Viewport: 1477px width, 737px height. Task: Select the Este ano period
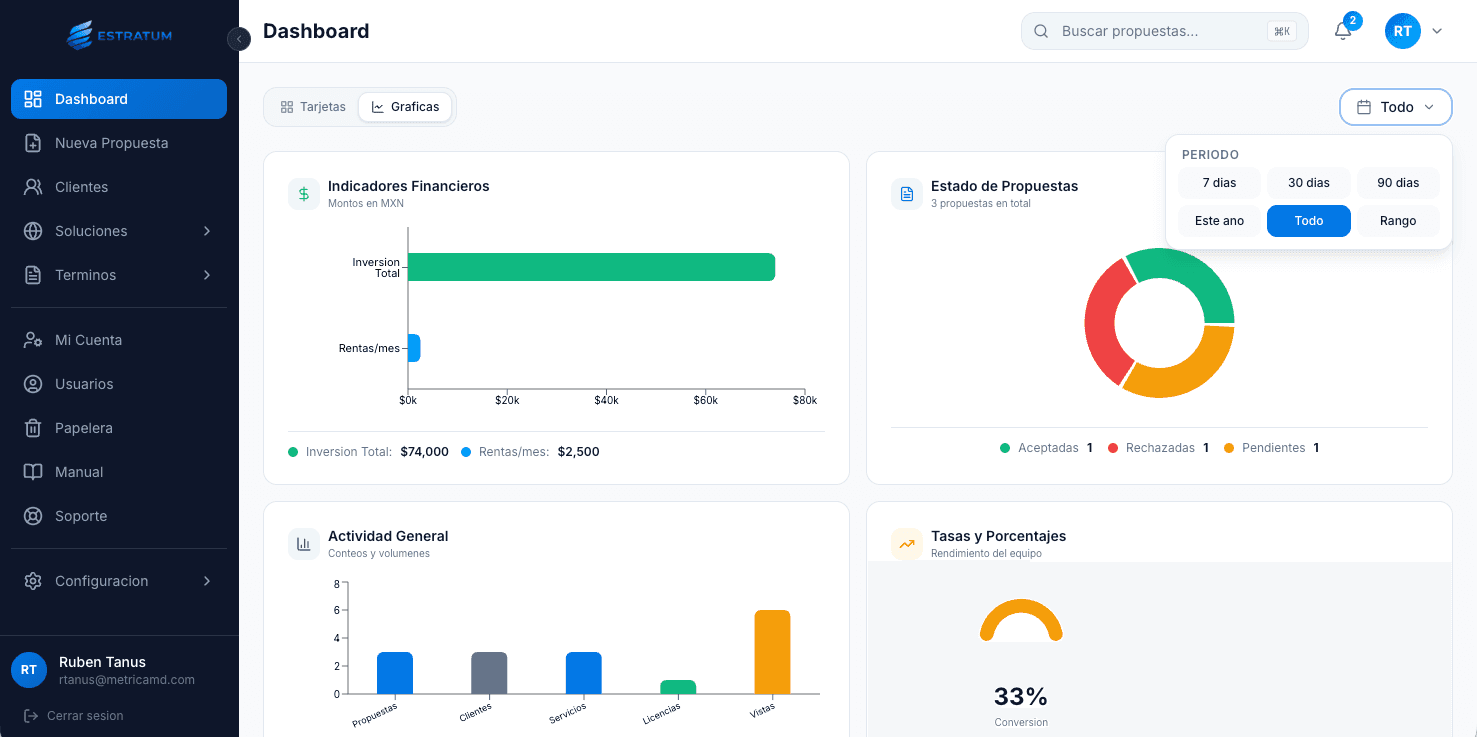1219,221
